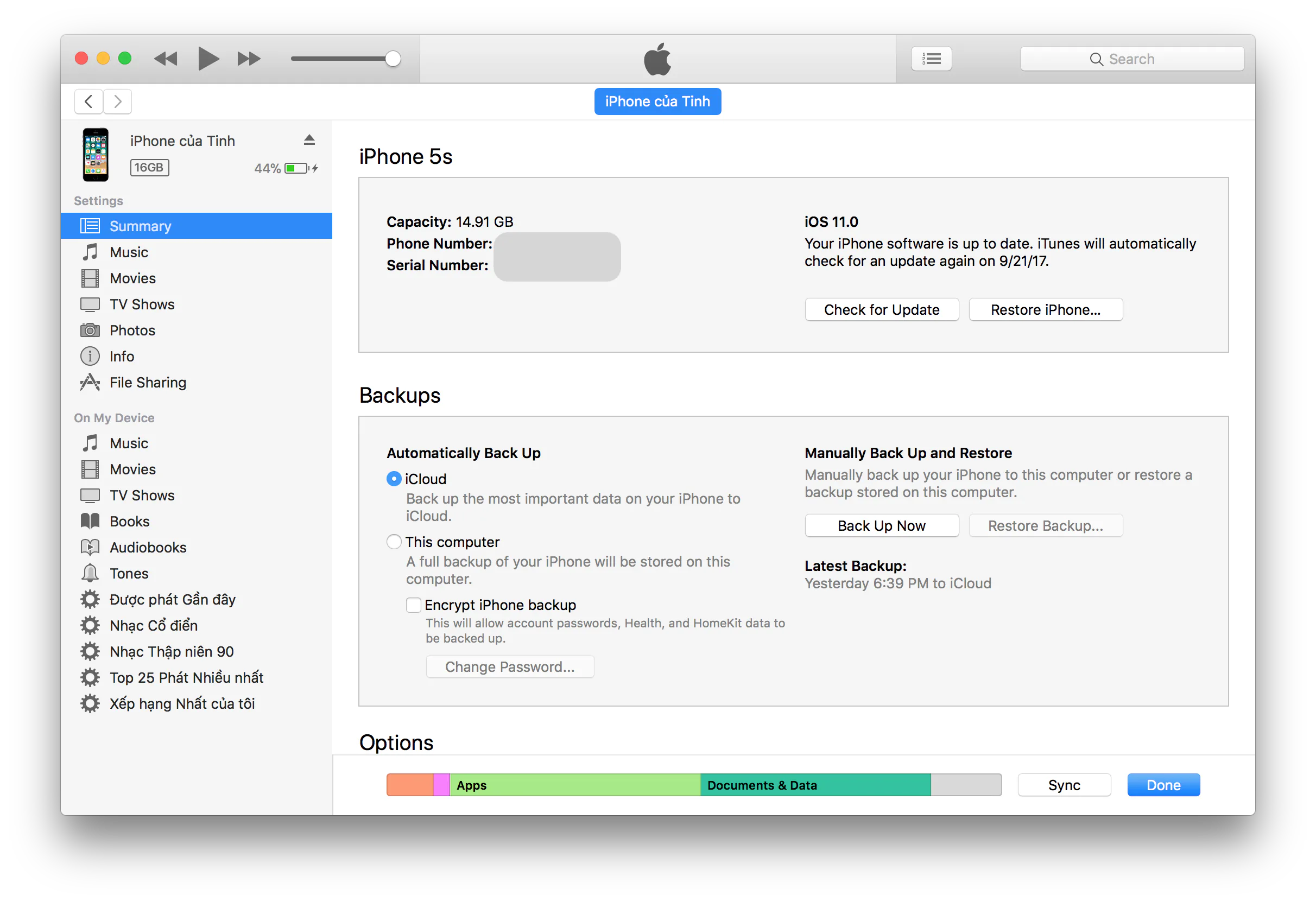The width and height of the screenshot is (1316, 902).
Task: Go forward with the right chevron
Action: pyautogui.click(x=118, y=102)
